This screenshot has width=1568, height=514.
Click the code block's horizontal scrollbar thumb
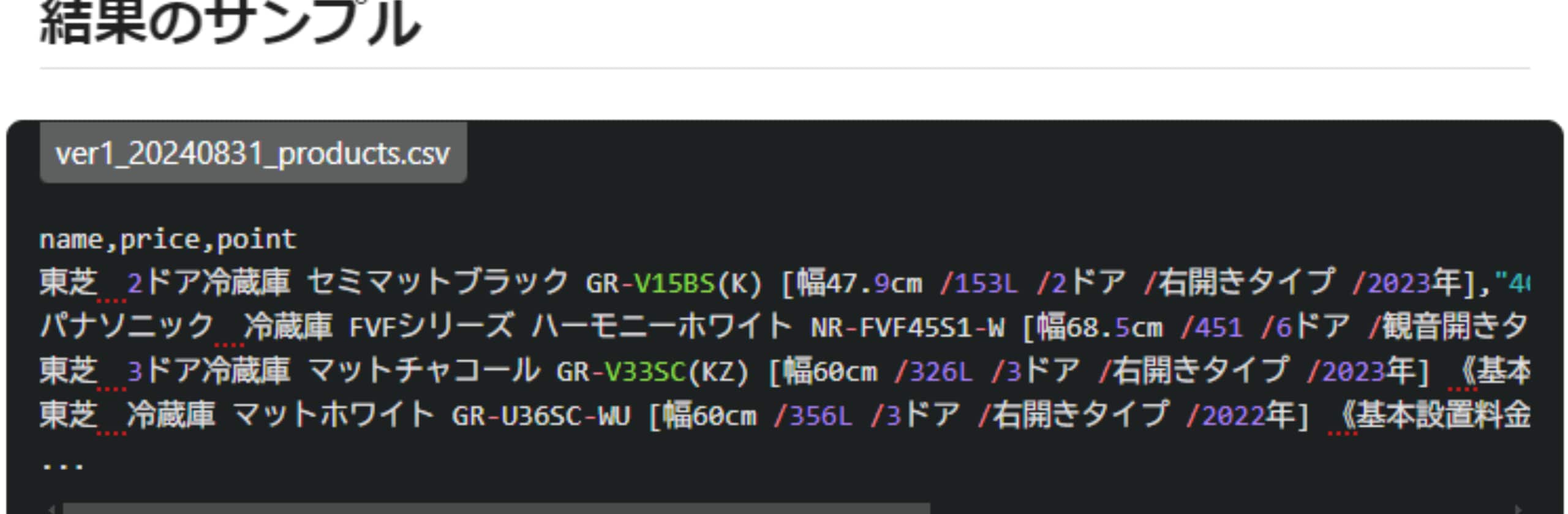[x=496, y=508]
